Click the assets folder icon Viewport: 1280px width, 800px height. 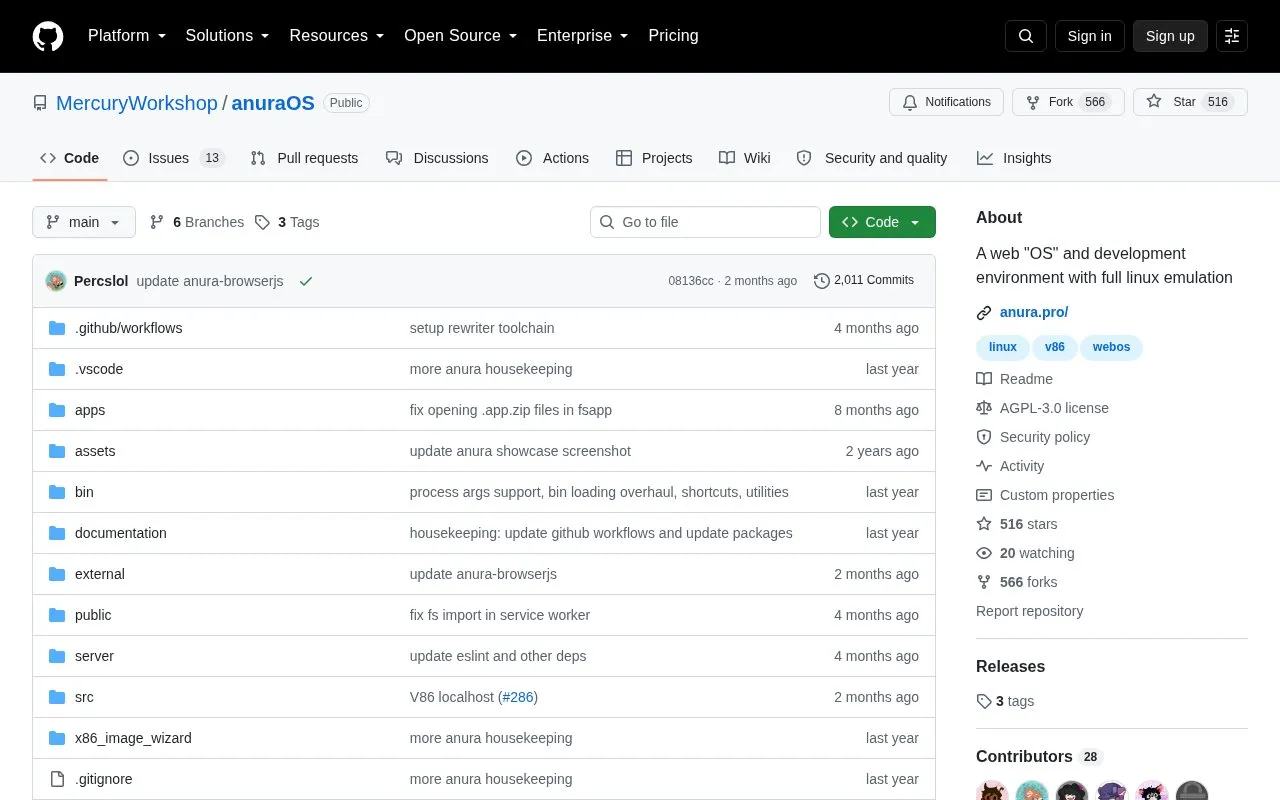coord(57,451)
